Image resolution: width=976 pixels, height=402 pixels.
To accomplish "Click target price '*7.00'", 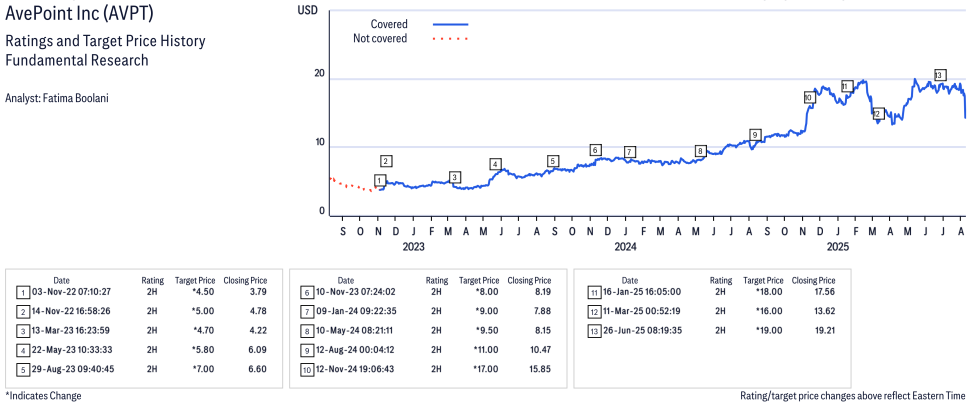I will (204, 369).
